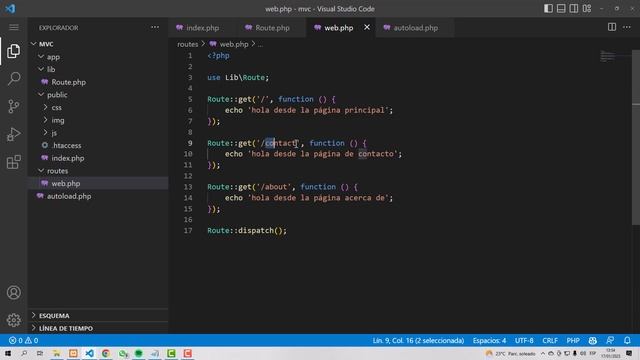Open WhatsApp from the taskbar

coord(122,353)
